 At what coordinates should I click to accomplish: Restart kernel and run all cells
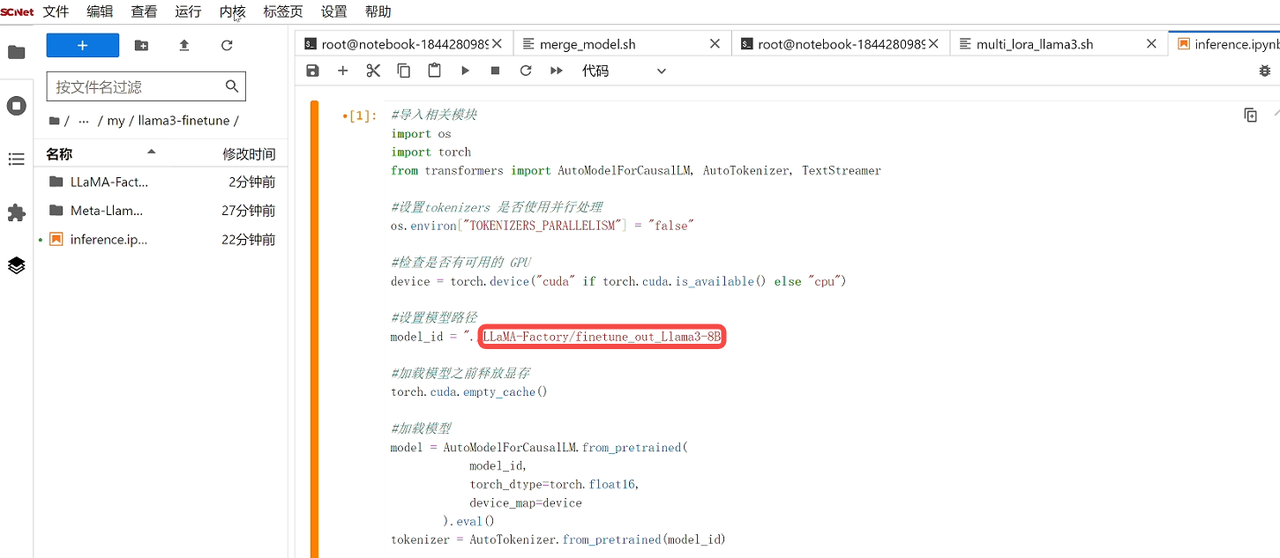[x=557, y=71]
